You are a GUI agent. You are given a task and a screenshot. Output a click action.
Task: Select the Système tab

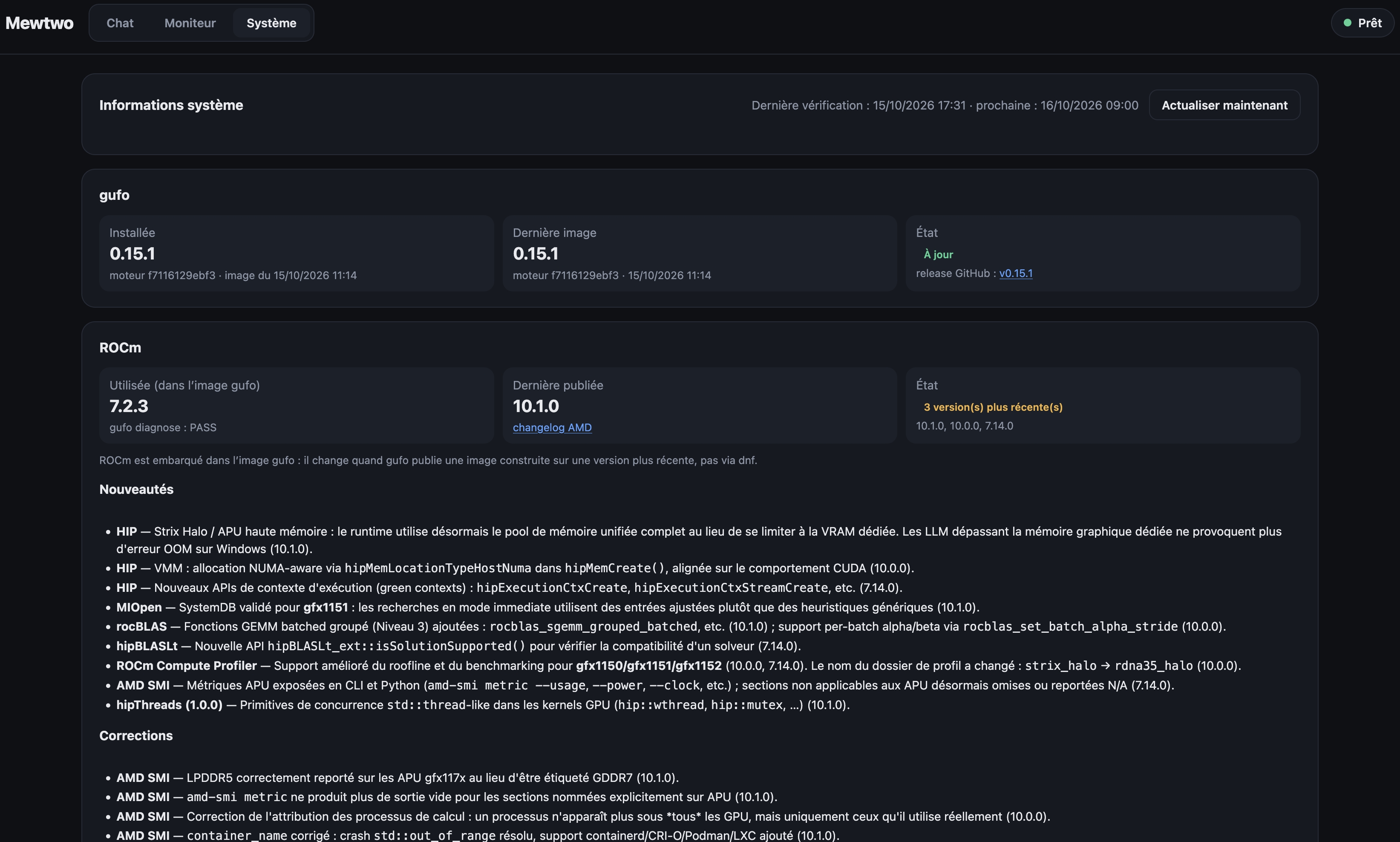pyautogui.click(x=271, y=23)
